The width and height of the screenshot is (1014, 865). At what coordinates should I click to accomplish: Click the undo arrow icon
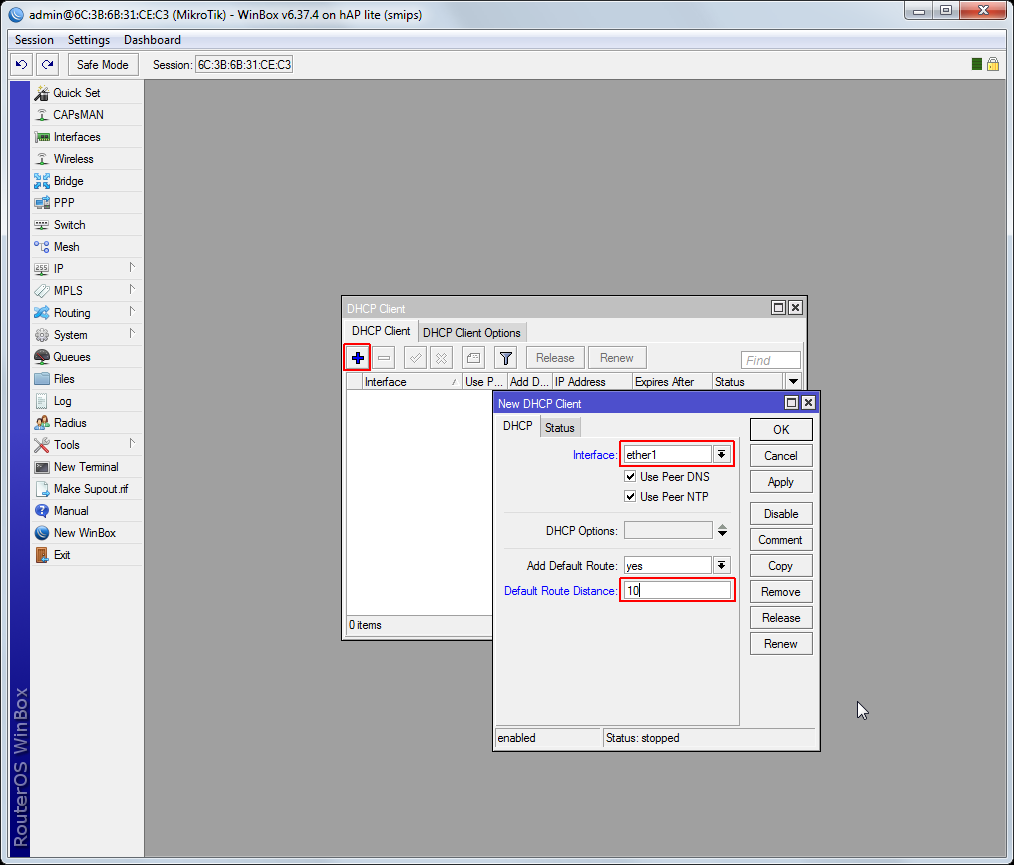pos(22,64)
